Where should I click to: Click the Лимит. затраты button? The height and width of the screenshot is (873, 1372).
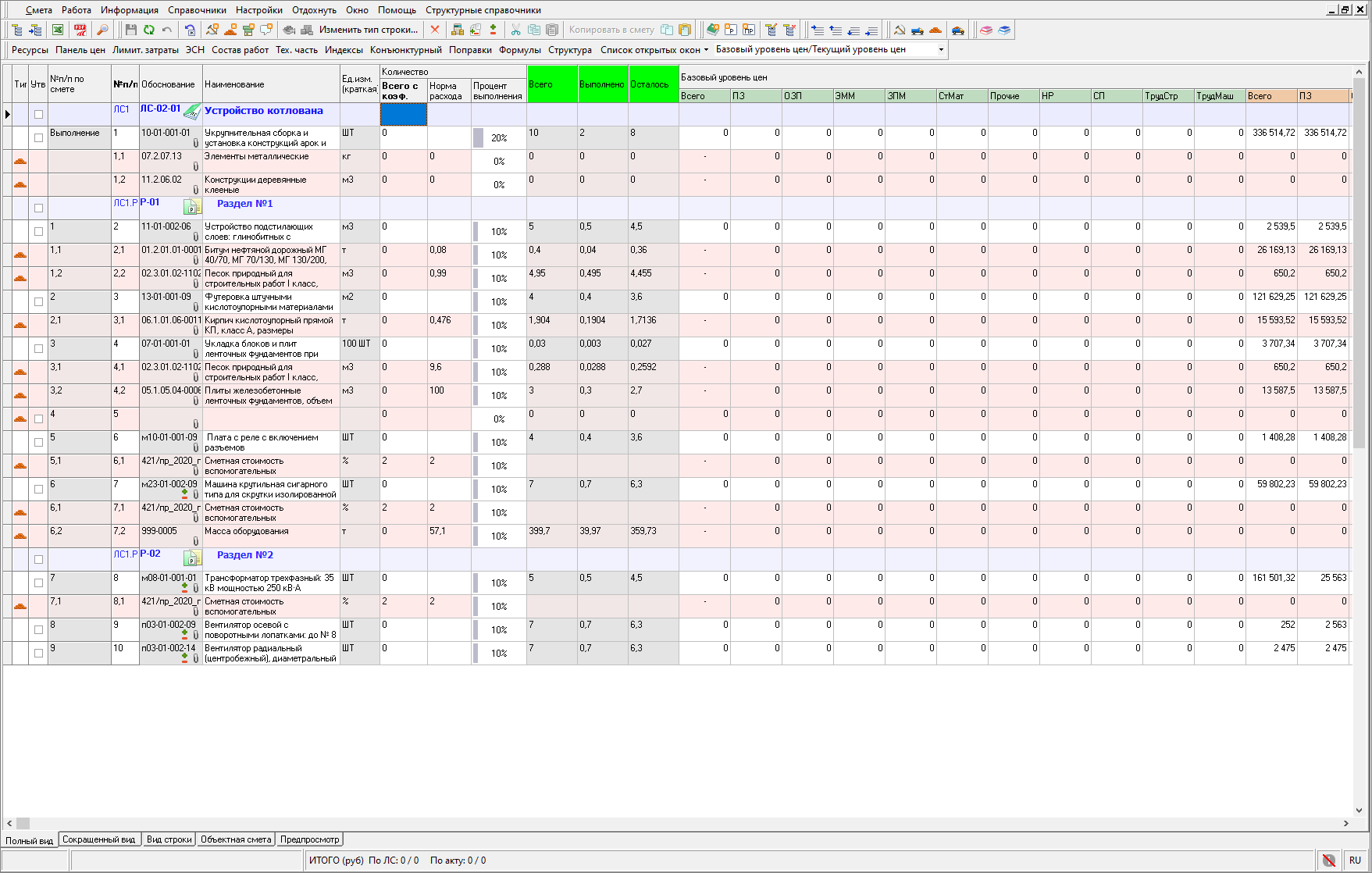click(x=145, y=49)
